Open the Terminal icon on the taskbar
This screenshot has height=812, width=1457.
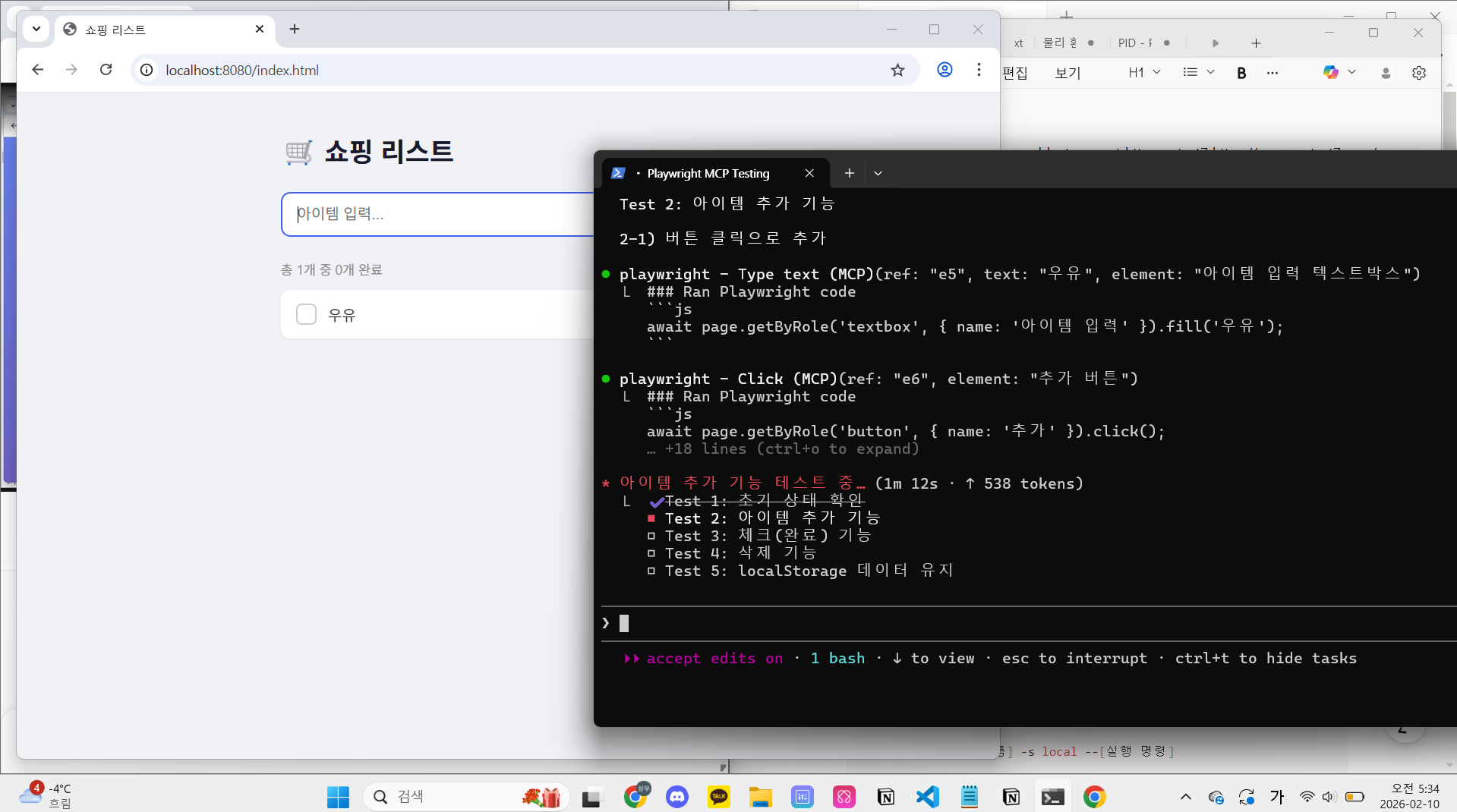(x=1052, y=797)
